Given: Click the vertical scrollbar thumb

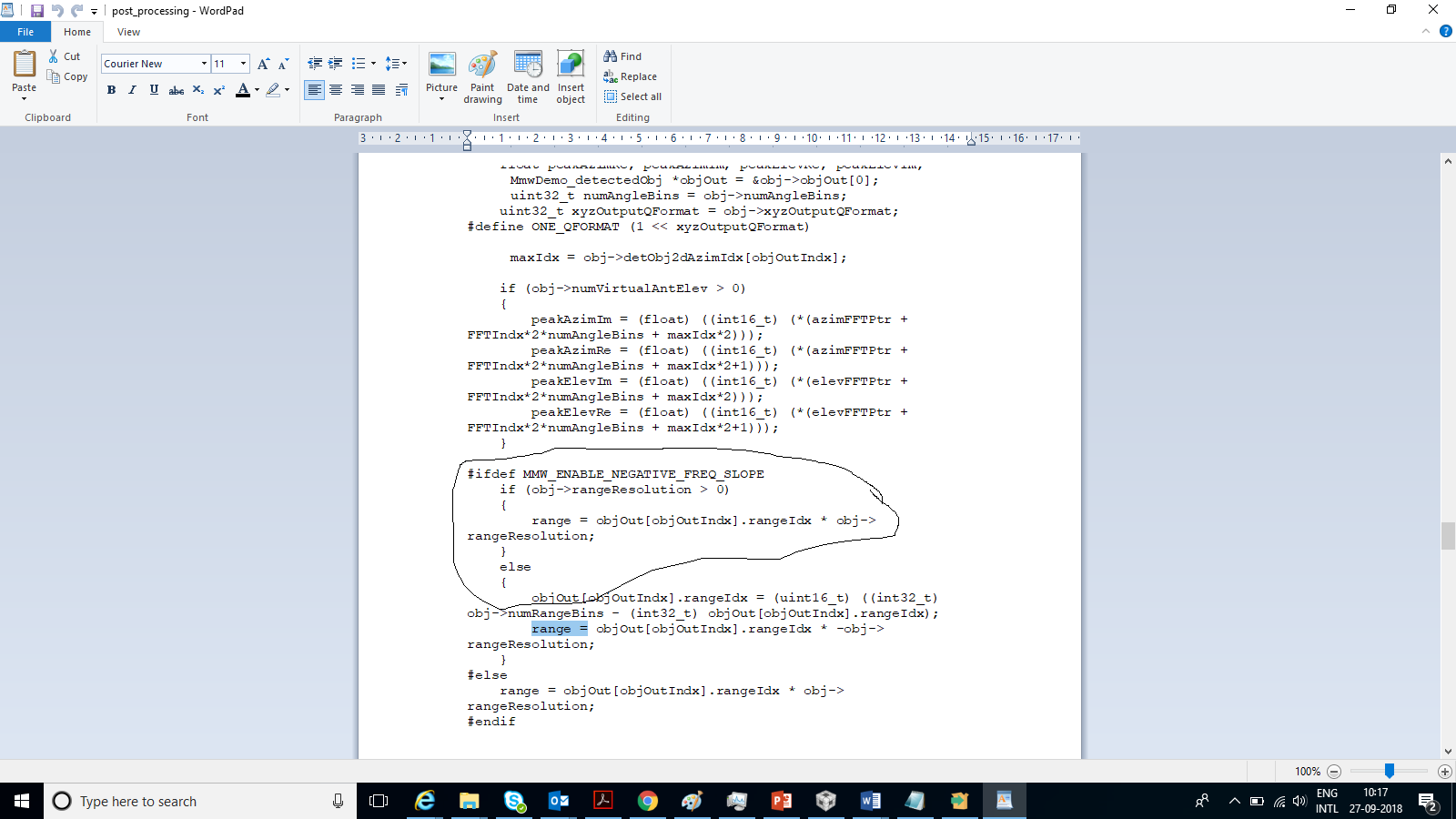Looking at the screenshot, I should [1448, 536].
